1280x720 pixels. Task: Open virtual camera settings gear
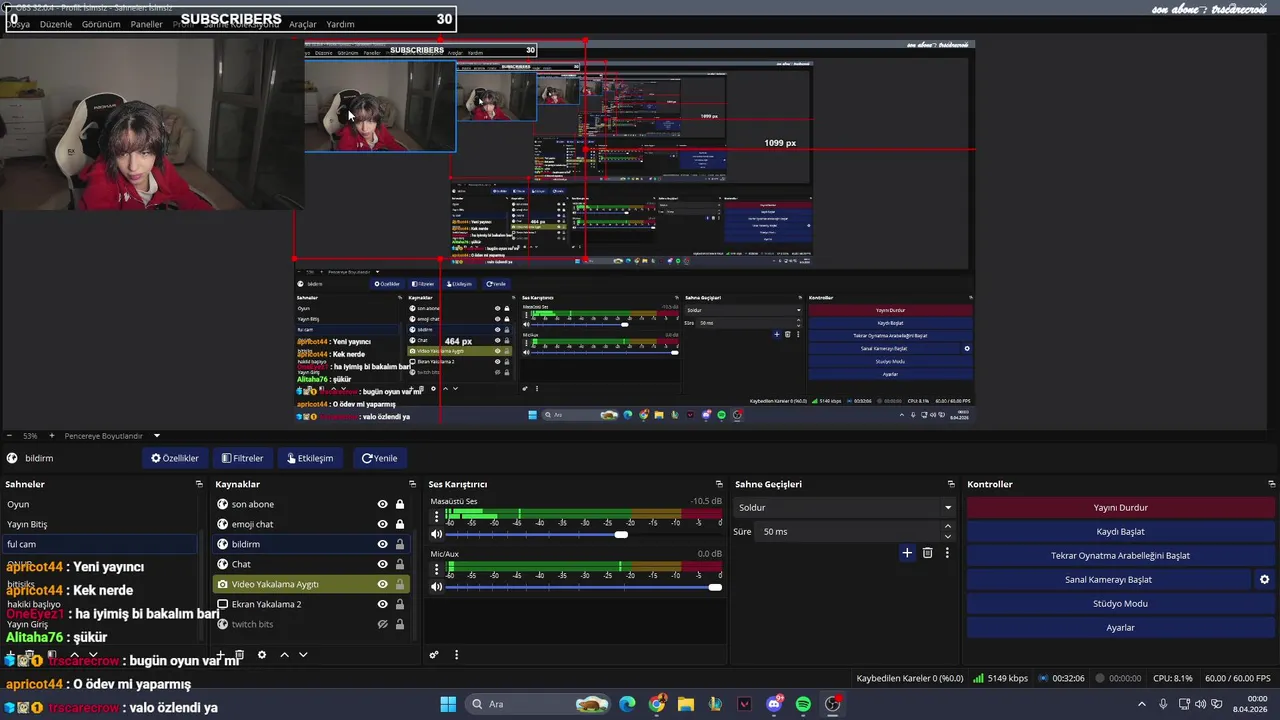pos(1264,579)
